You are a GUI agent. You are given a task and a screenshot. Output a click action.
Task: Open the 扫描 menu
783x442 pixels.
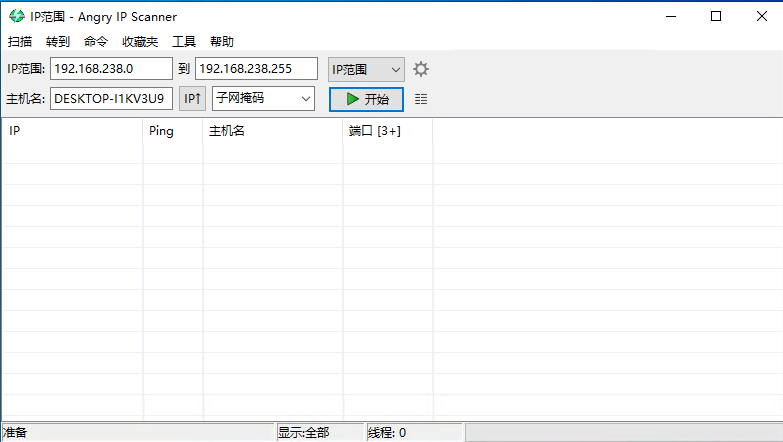pos(20,41)
